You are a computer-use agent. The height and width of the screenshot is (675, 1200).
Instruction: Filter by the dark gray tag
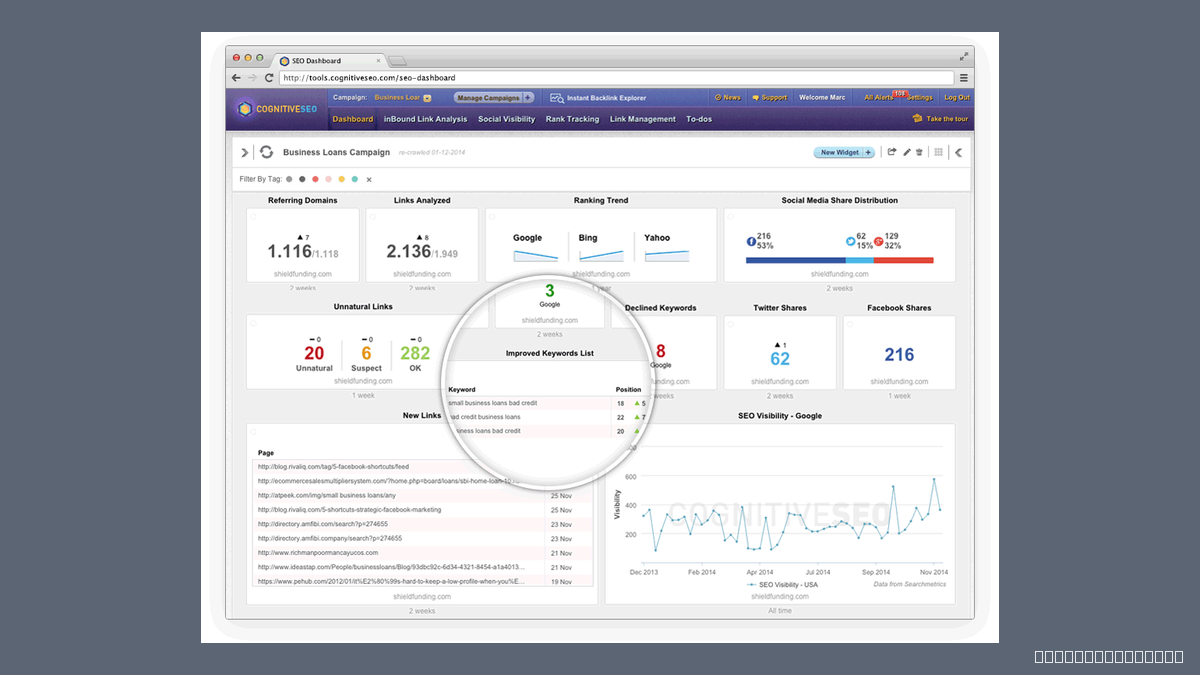(x=302, y=179)
